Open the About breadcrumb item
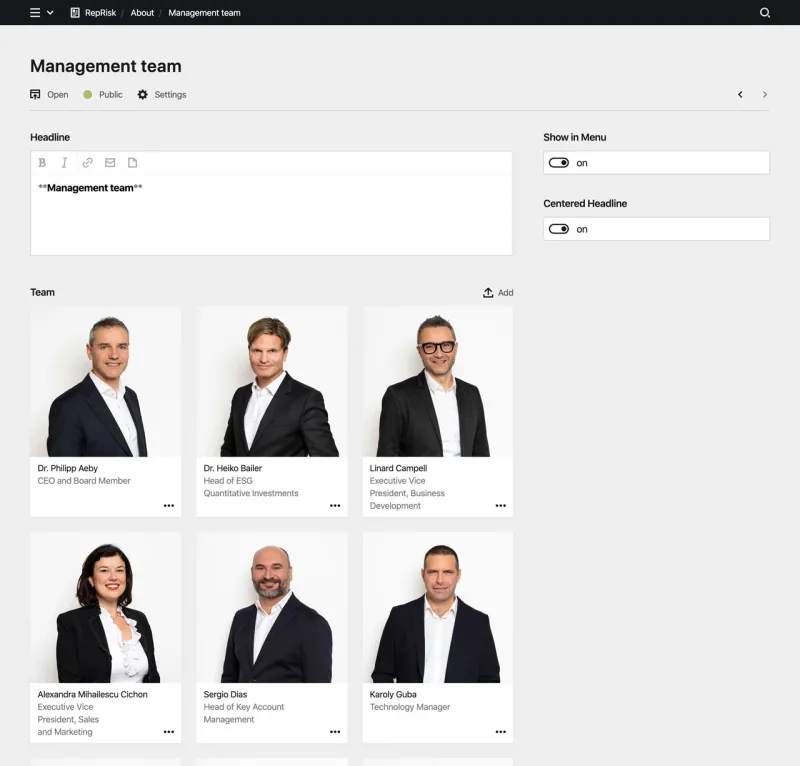 coord(141,13)
